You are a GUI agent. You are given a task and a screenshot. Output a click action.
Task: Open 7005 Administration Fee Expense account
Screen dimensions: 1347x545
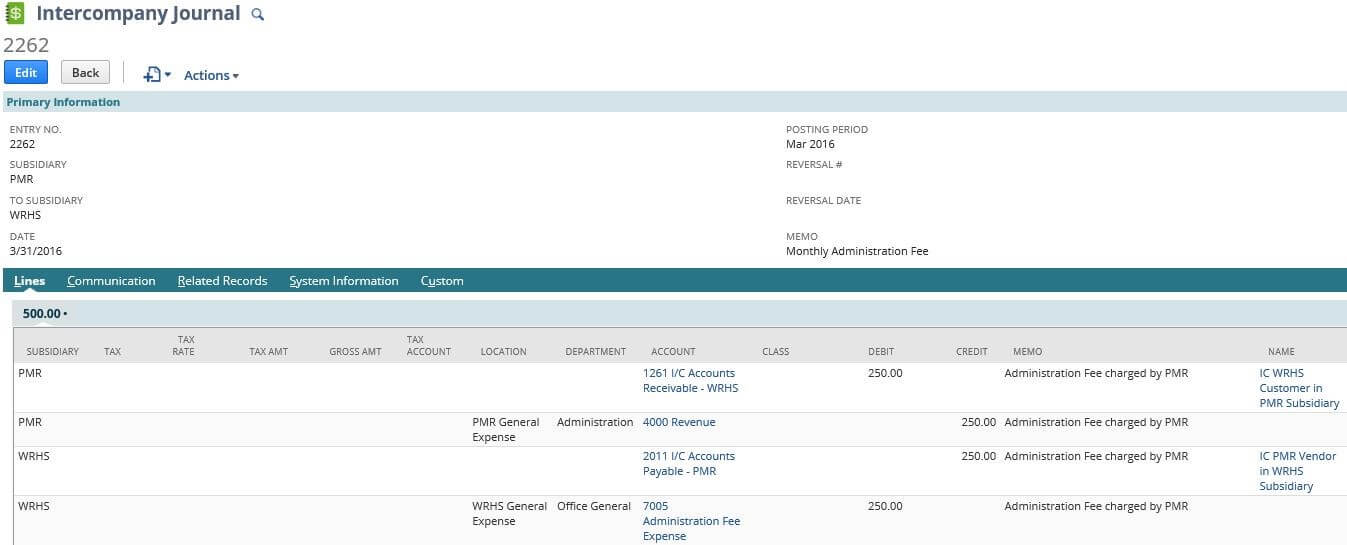691,521
